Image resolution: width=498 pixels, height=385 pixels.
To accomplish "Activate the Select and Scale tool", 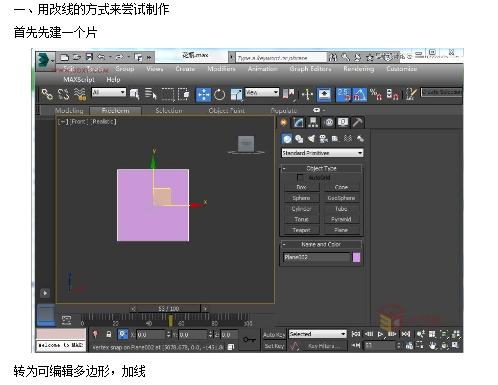I will [236, 95].
